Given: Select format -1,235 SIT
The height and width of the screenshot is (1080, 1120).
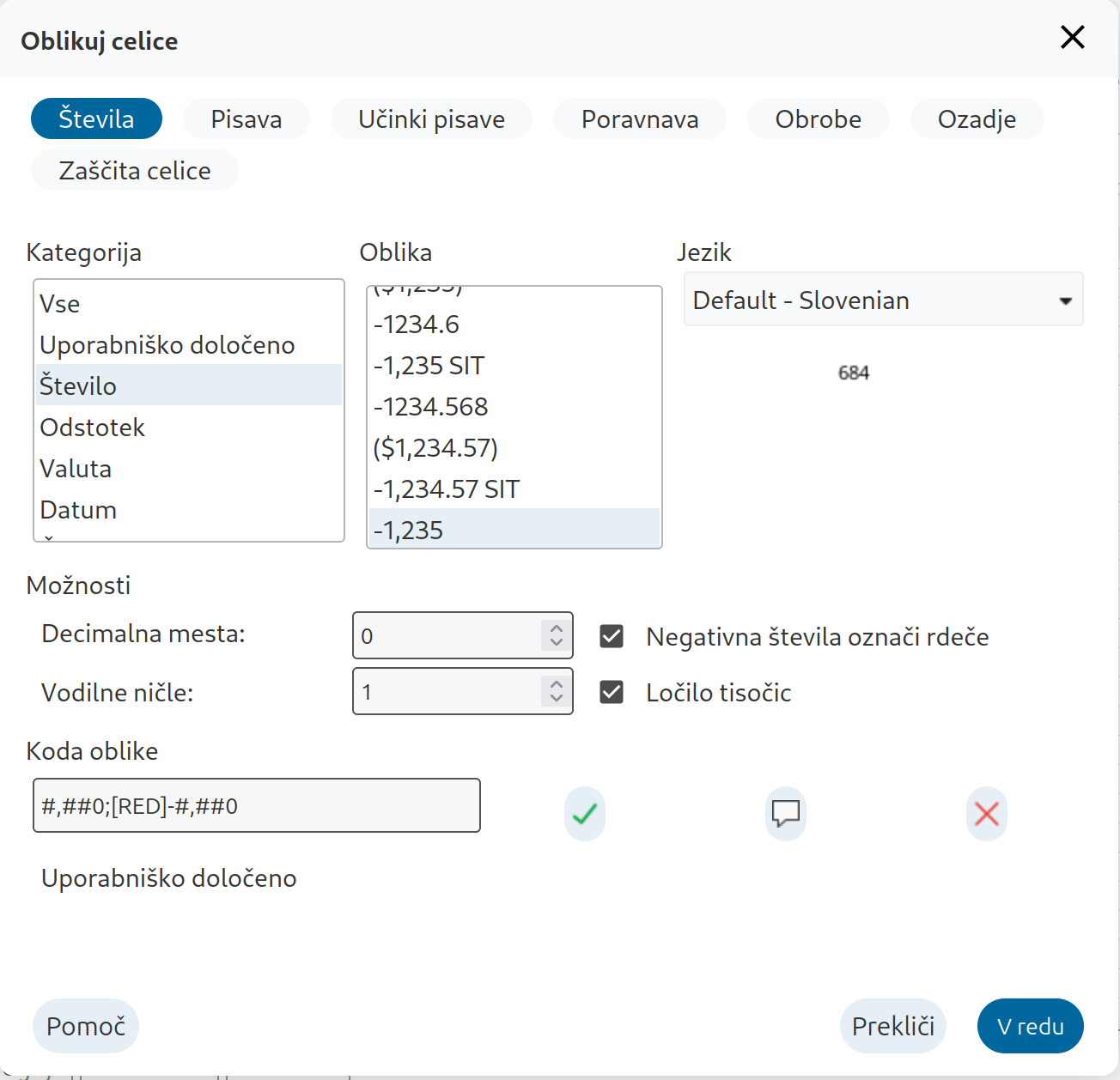Looking at the screenshot, I should pyautogui.click(x=514, y=365).
